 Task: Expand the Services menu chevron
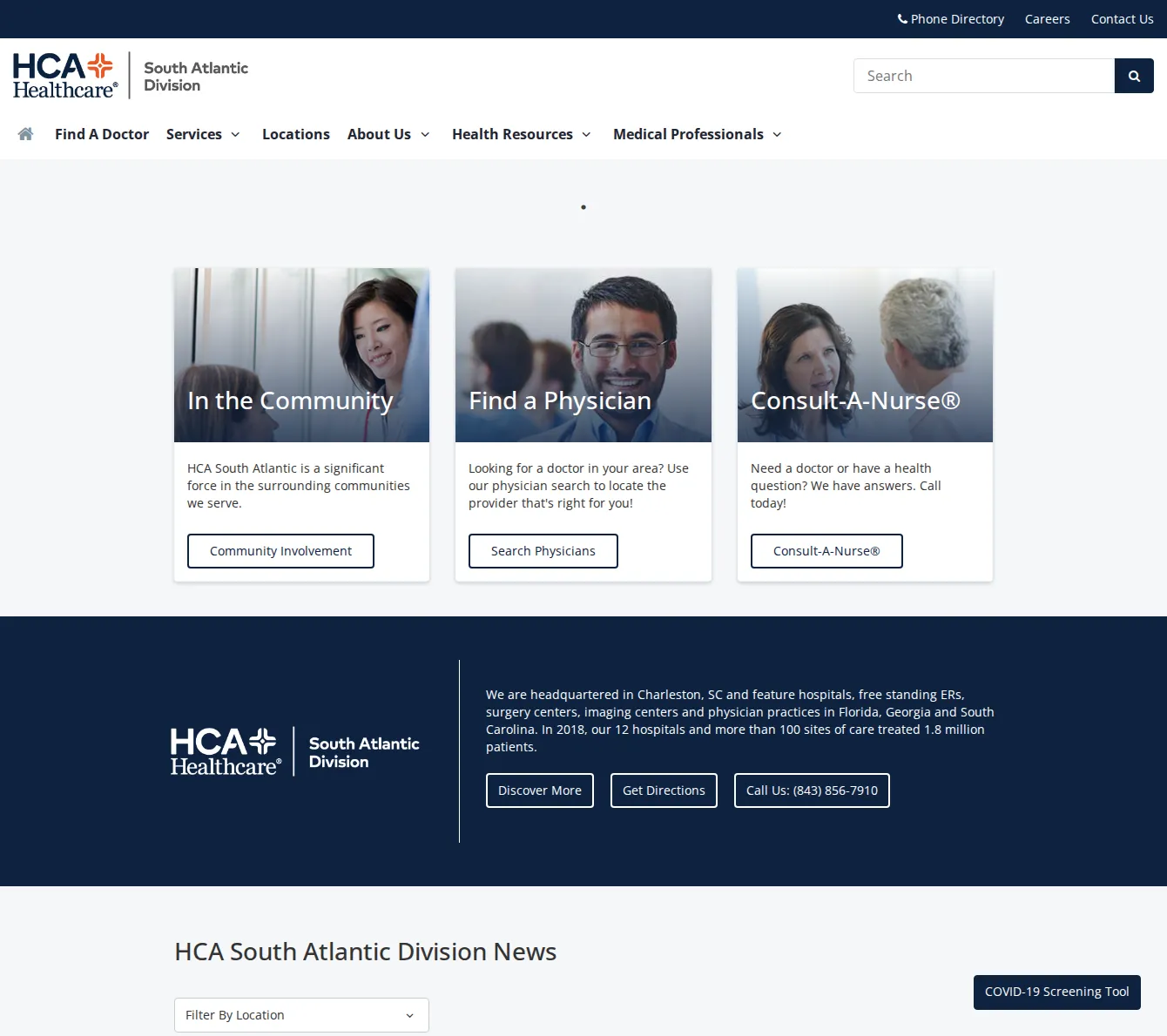click(235, 135)
